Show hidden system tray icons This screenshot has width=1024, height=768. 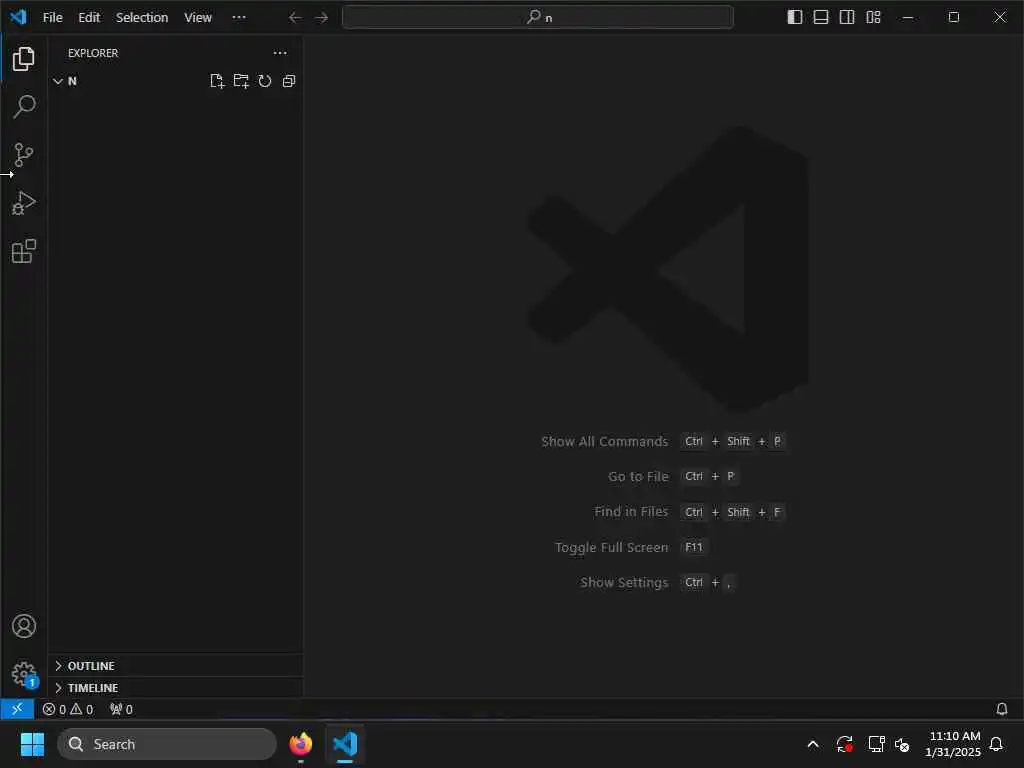813,744
